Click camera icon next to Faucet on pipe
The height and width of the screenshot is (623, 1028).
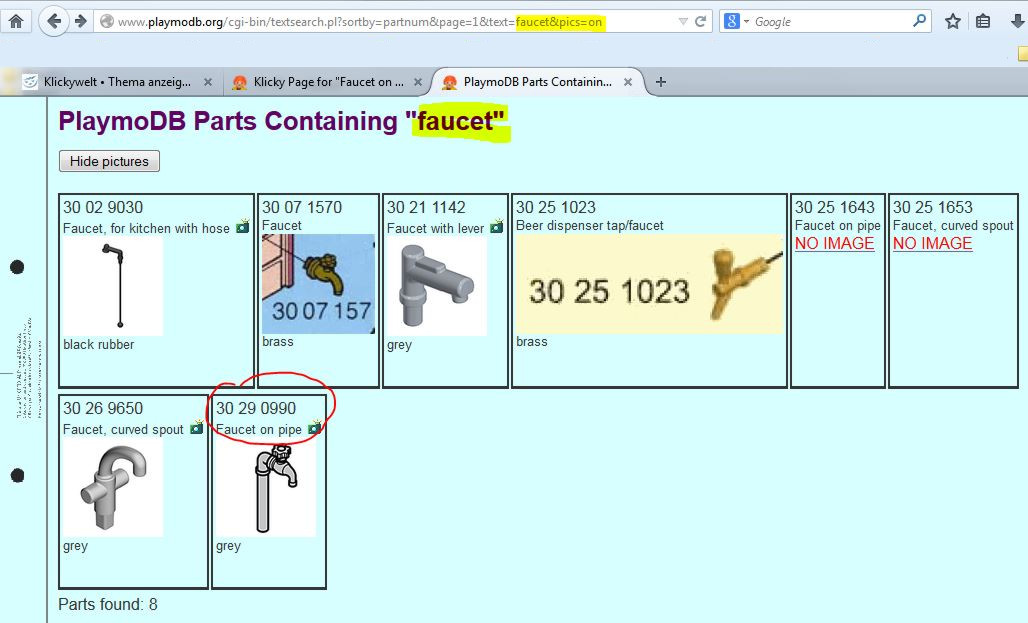pyautogui.click(x=315, y=429)
